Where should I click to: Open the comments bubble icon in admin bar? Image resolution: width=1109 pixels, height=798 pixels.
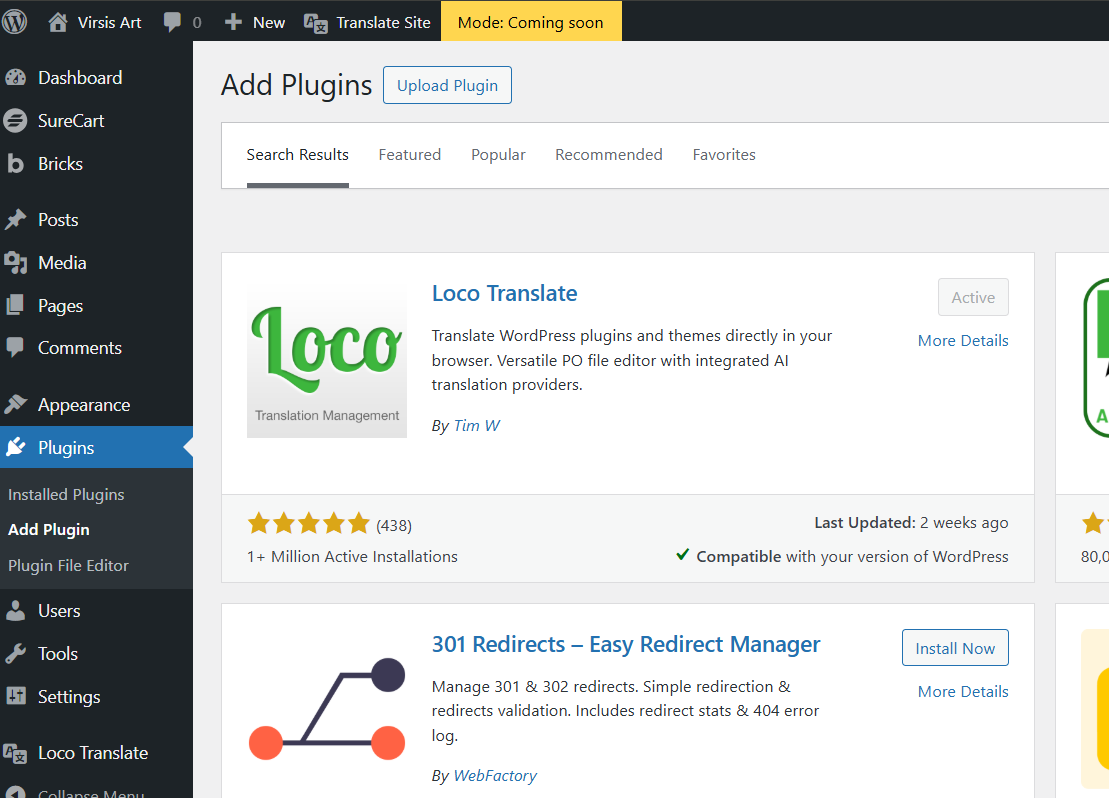[173, 22]
